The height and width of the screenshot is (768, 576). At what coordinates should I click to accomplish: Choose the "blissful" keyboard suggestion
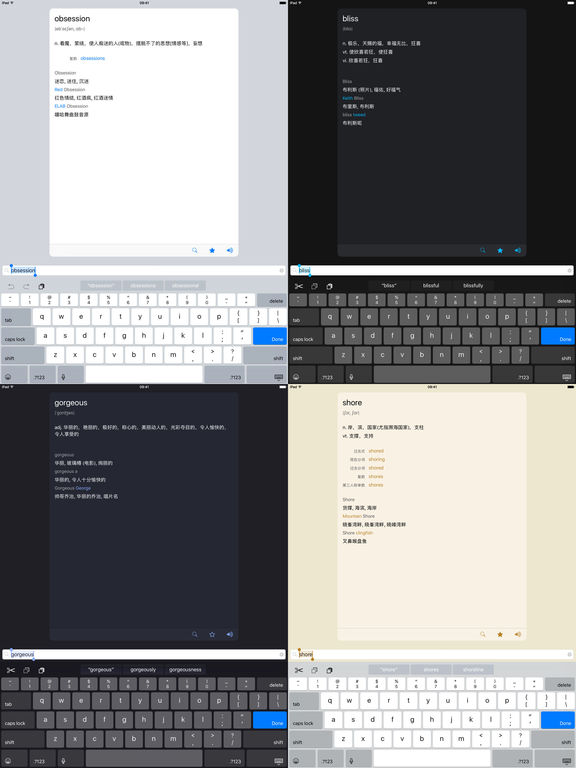coord(431,286)
